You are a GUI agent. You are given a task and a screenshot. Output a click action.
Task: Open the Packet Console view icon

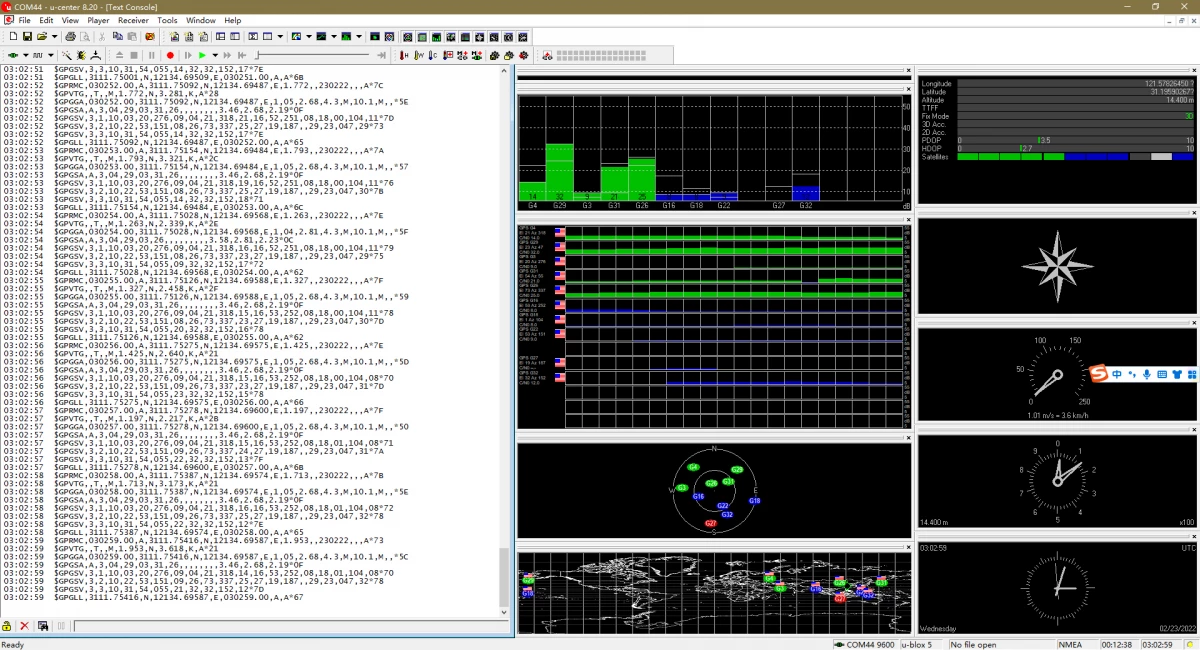pos(174,37)
